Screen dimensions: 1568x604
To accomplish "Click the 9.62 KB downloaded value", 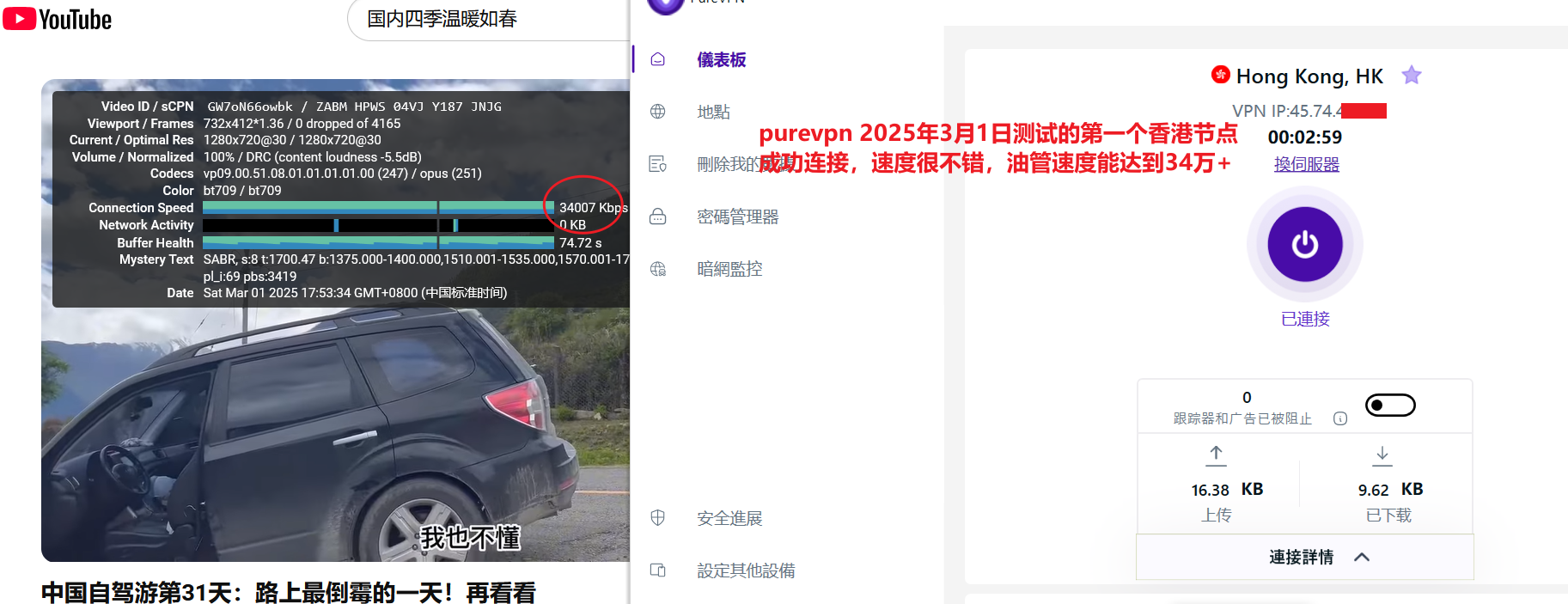I will pyautogui.click(x=1390, y=490).
